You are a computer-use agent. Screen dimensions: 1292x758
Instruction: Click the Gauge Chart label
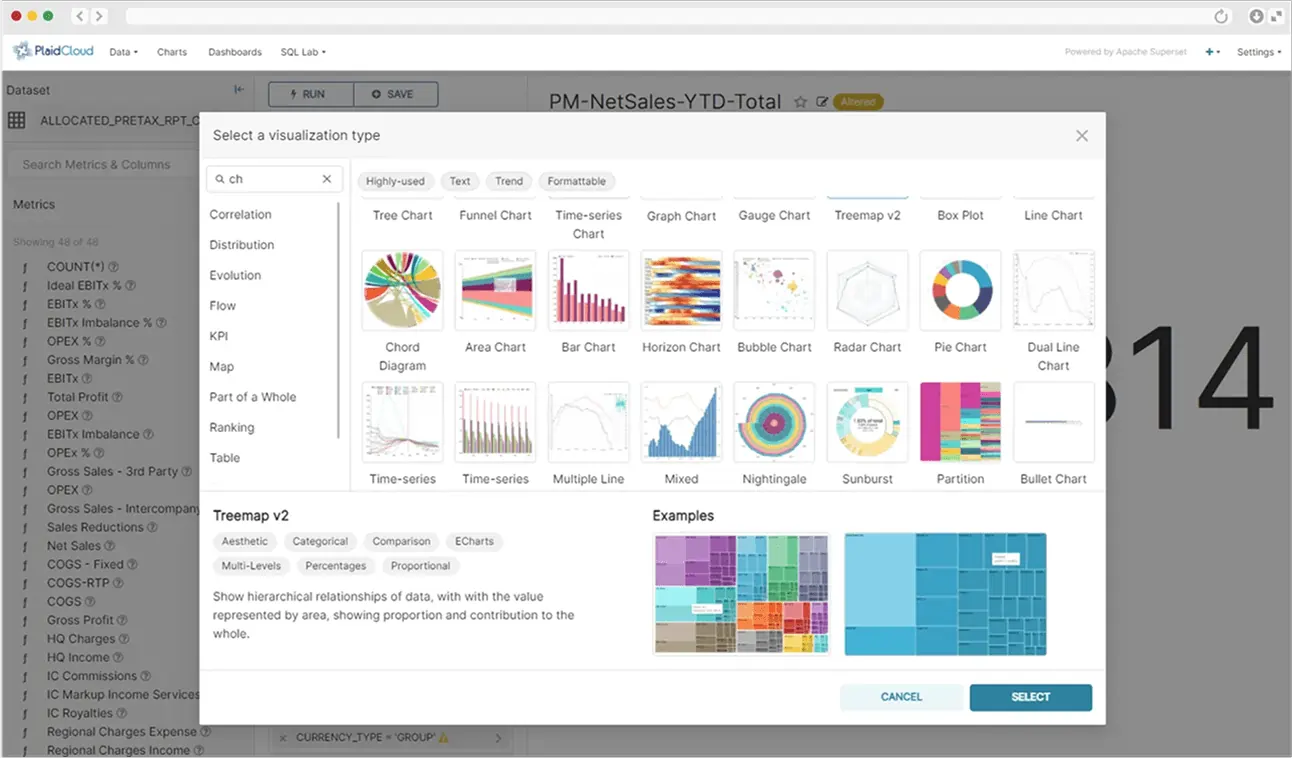pyautogui.click(x=774, y=215)
